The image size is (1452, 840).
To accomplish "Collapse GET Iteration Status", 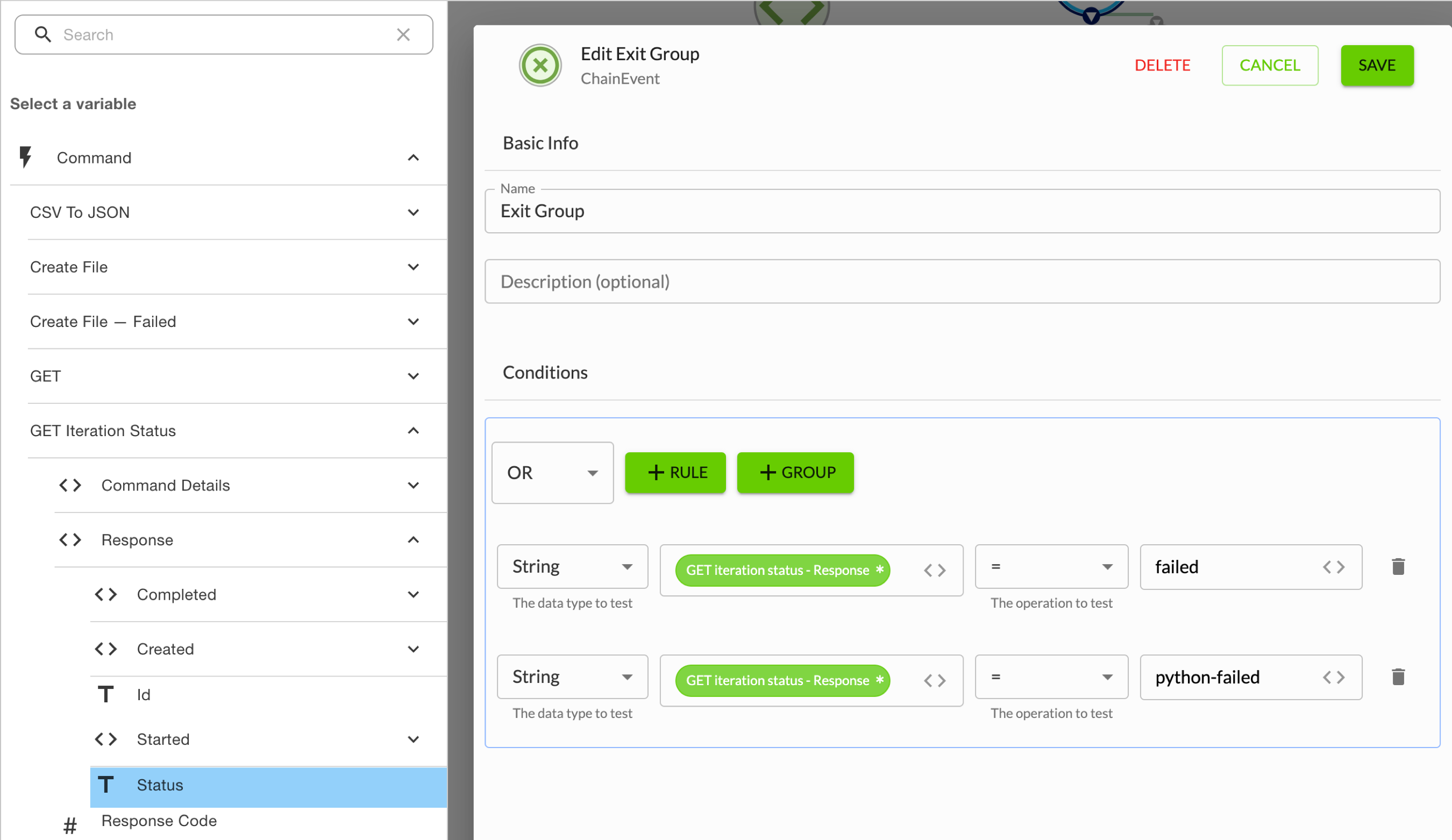I will (x=413, y=430).
